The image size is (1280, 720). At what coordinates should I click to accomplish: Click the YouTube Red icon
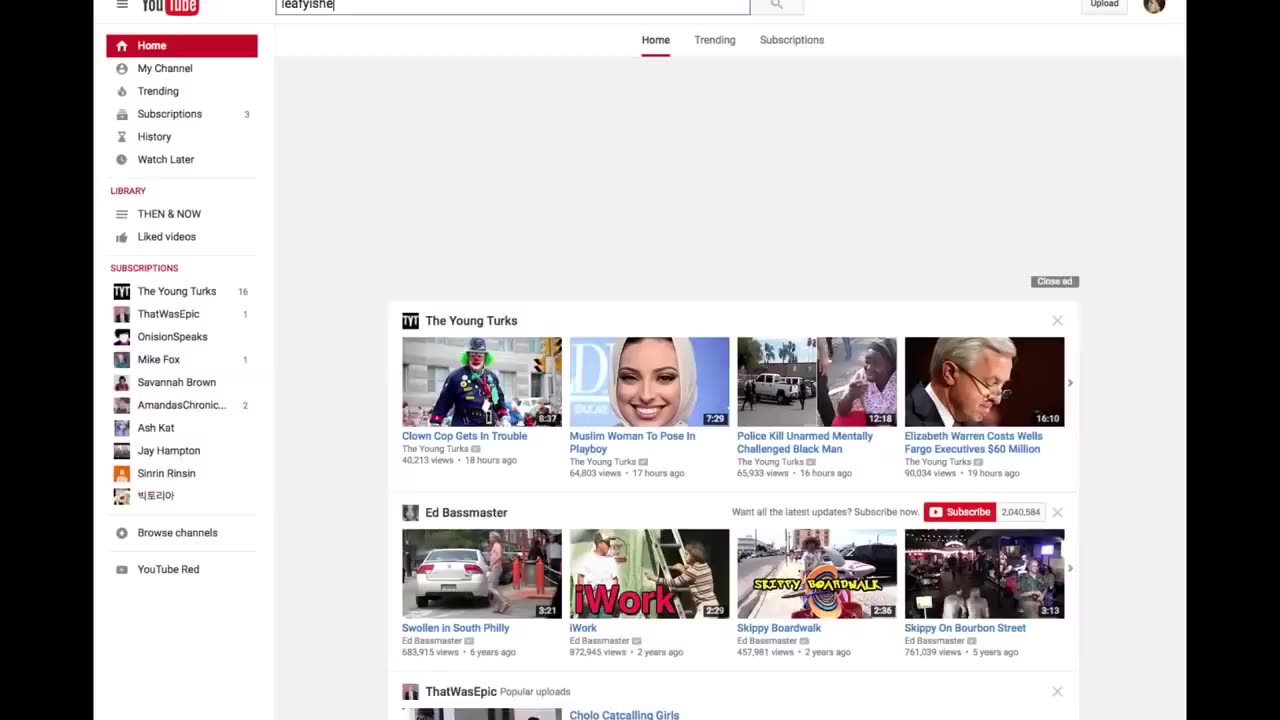point(122,570)
